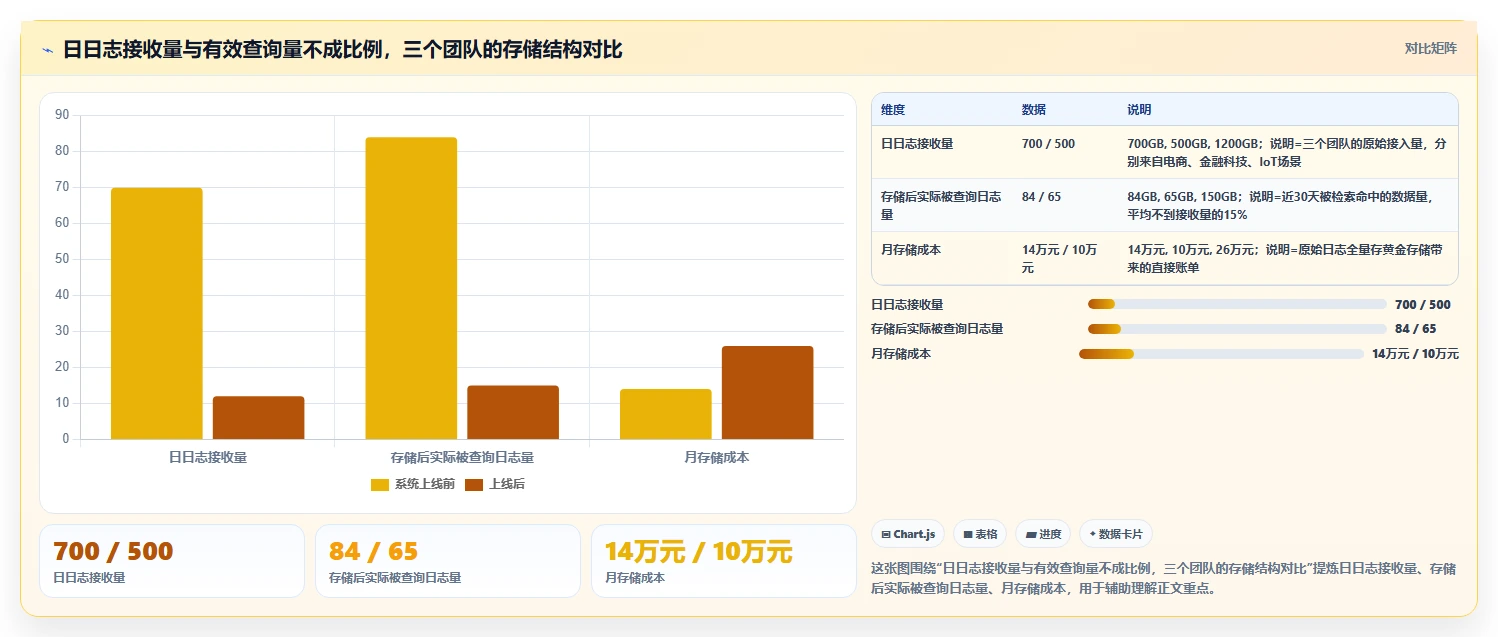Open the 84 / 65 data card
This screenshot has height=637, width=1498.
click(x=448, y=561)
